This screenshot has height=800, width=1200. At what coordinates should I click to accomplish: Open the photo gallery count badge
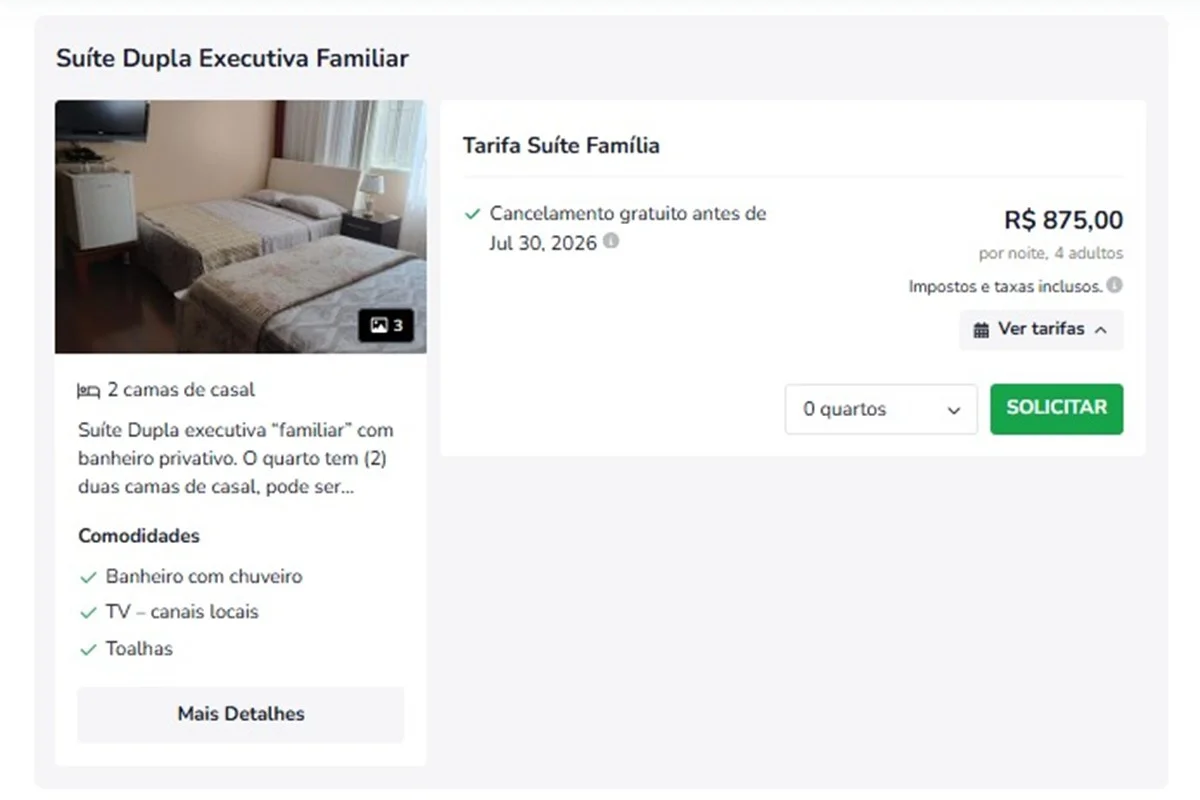(386, 326)
